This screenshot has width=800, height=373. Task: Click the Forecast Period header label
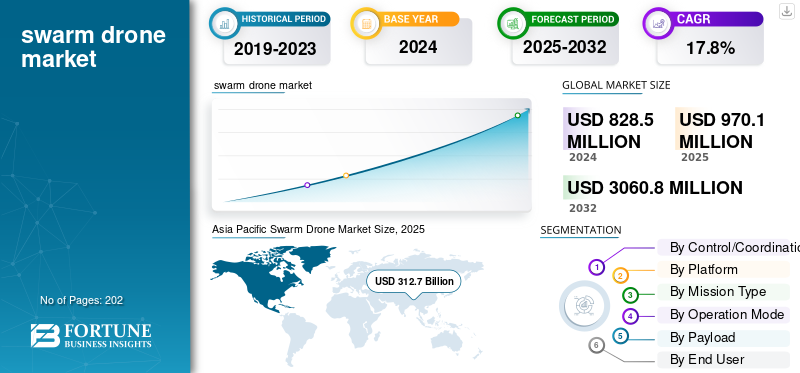coord(573,19)
